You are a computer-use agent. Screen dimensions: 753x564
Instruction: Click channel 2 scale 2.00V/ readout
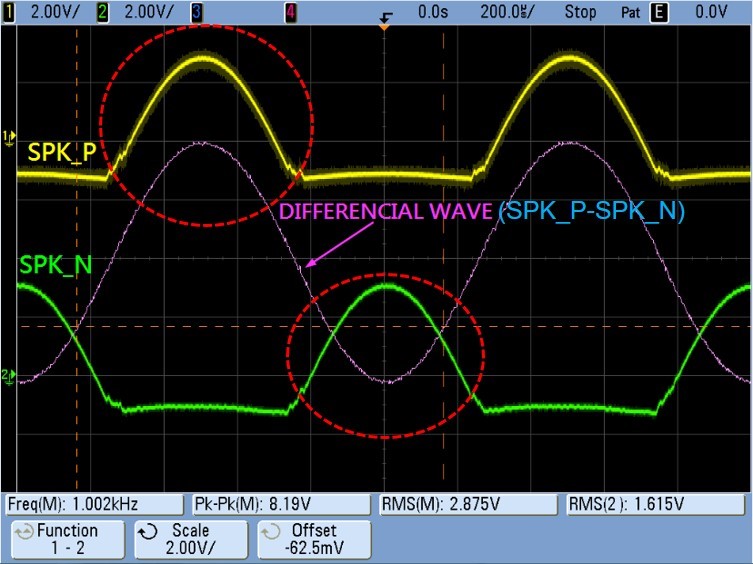[149, 12]
